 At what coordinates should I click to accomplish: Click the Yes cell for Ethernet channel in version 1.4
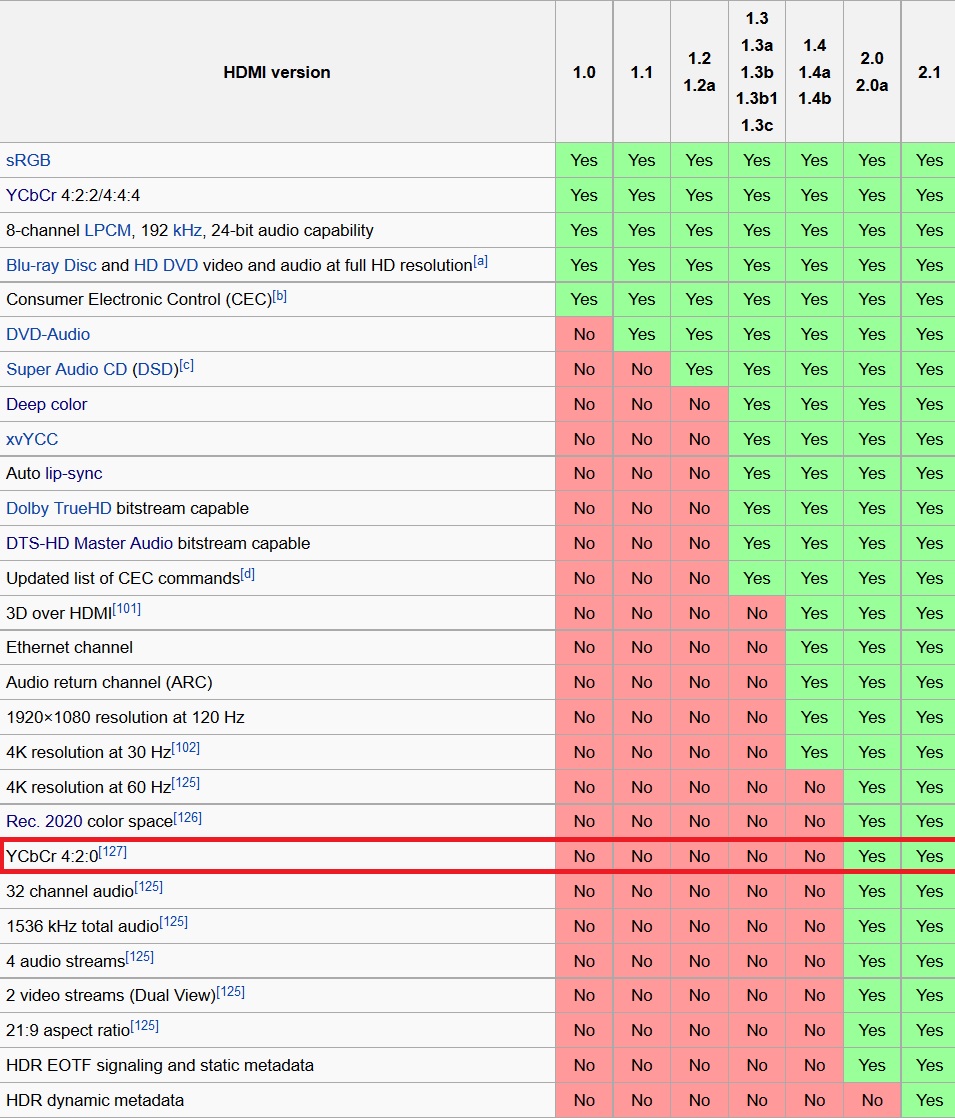click(x=814, y=647)
